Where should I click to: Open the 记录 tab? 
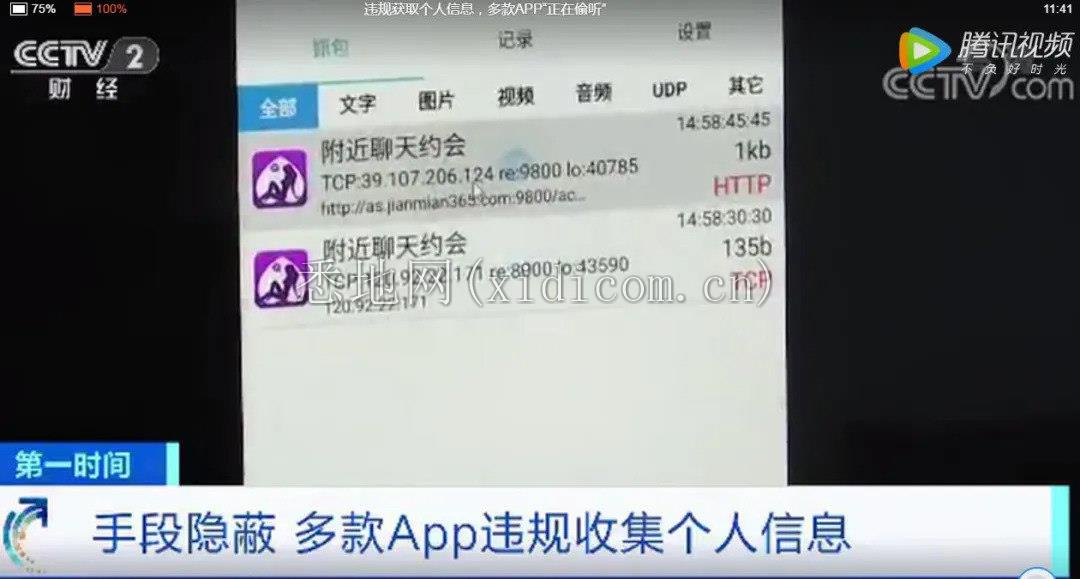(515, 39)
